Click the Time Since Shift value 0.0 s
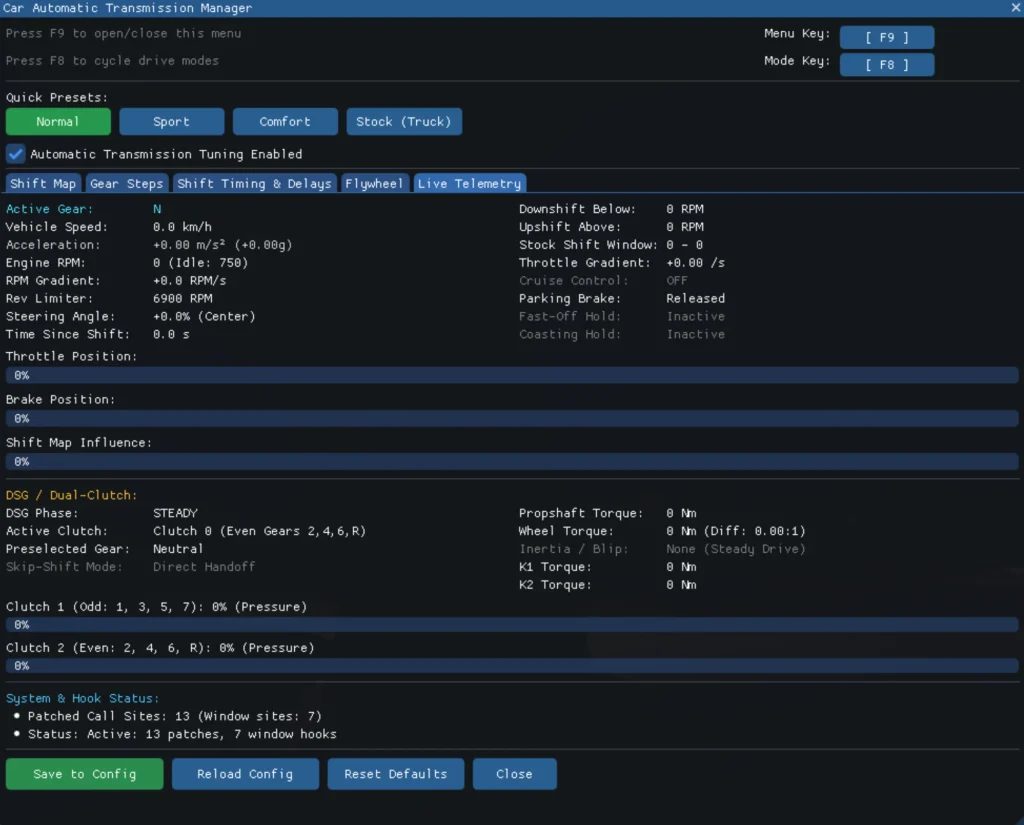 click(x=171, y=334)
